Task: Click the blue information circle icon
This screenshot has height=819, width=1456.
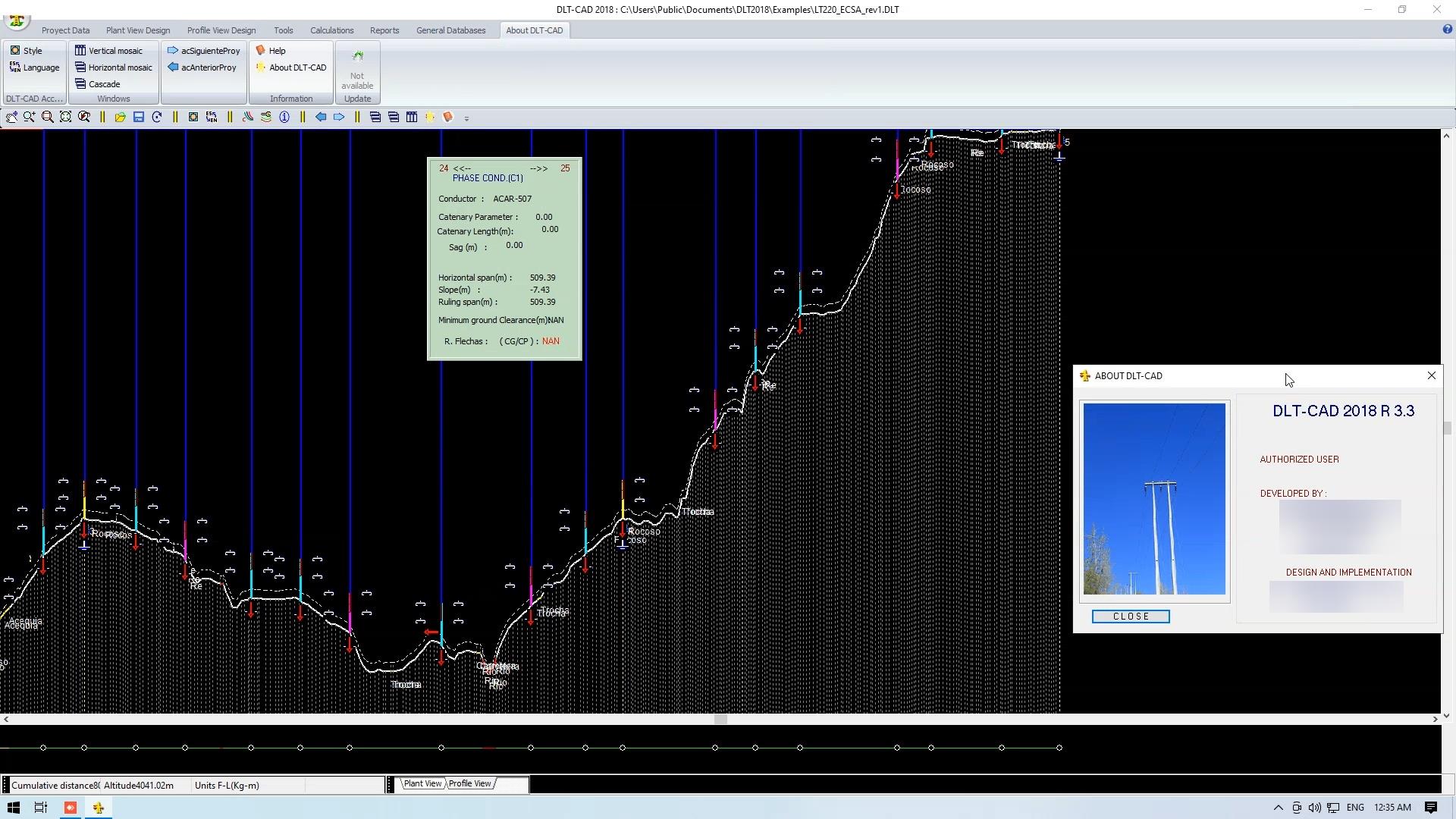Action: click(284, 117)
